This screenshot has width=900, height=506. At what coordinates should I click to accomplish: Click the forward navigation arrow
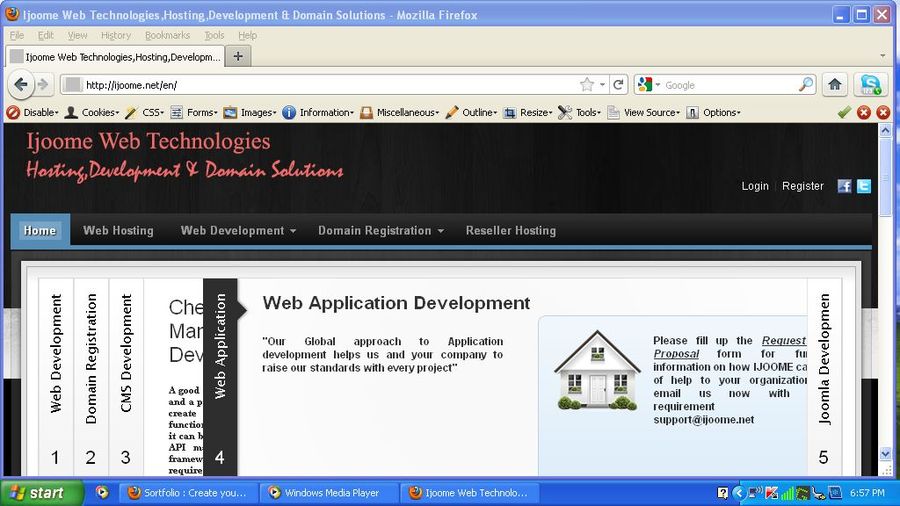point(43,85)
